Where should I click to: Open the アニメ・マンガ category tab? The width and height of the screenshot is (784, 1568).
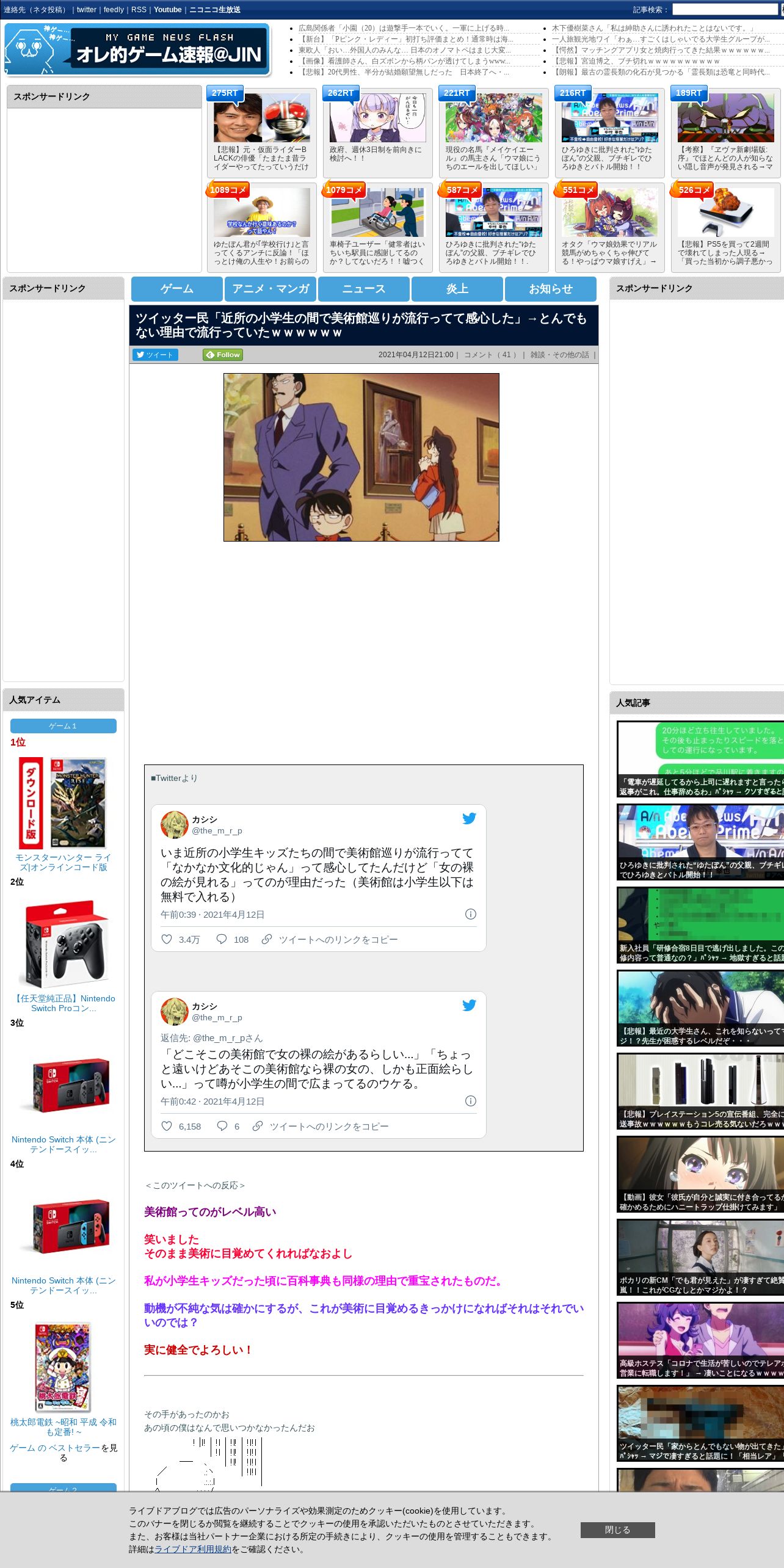pos(270,289)
